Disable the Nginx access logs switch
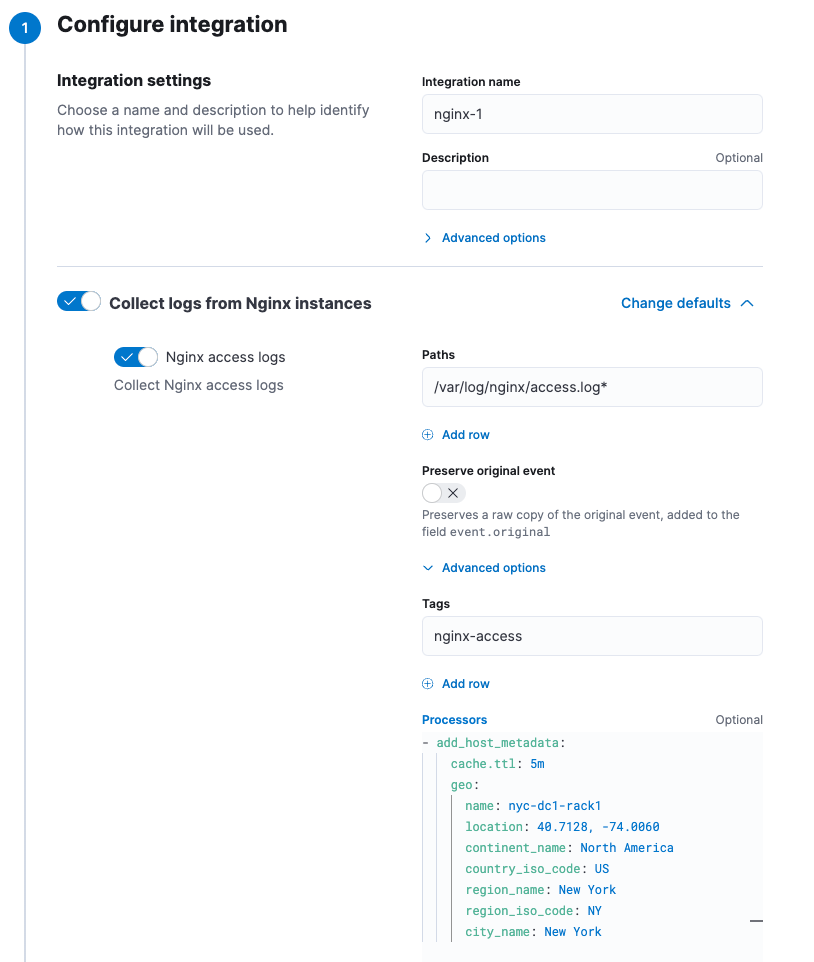814x962 pixels. pos(136,357)
